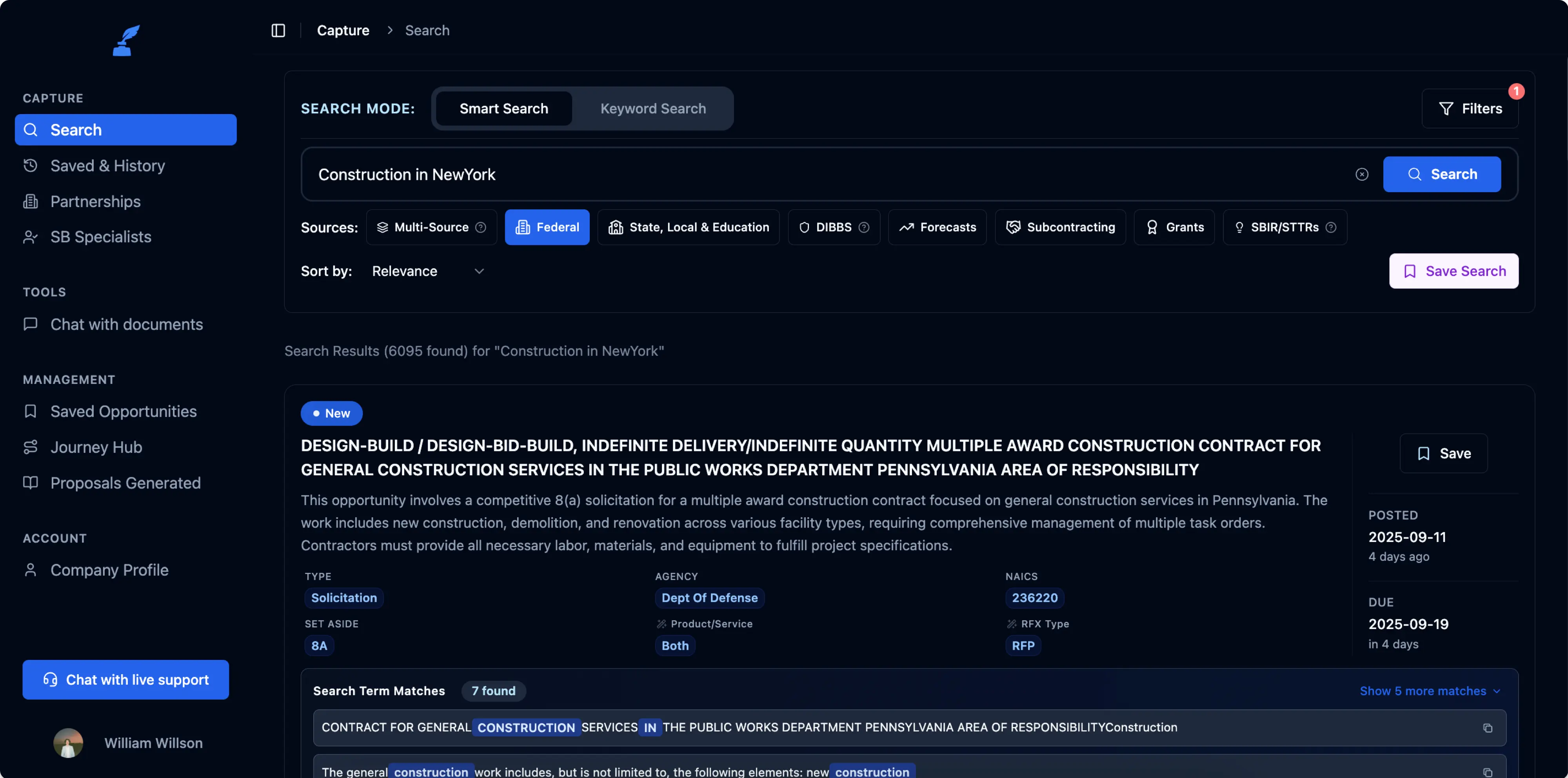Screen dimensions: 1568x778
Task: Switch to Keyword Search mode
Action: point(652,108)
